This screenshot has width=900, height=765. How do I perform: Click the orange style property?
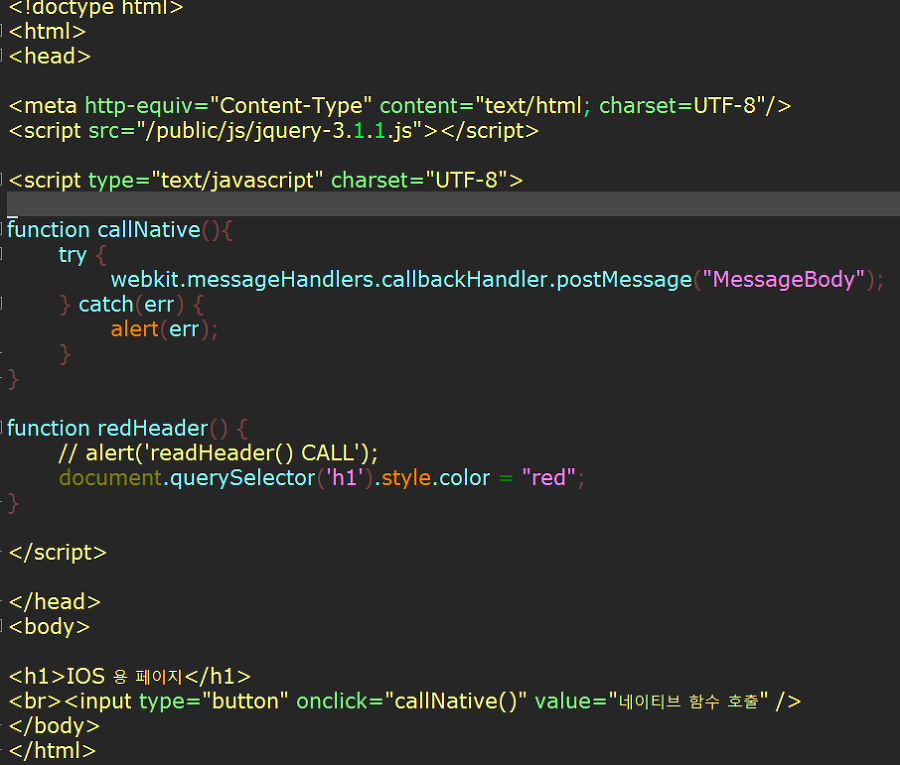click(x=406, y=478)
